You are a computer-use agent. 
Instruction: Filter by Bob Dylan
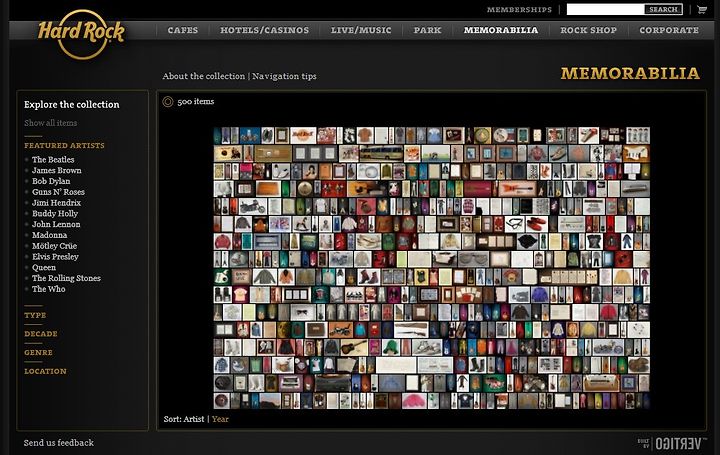click(51, 181)
